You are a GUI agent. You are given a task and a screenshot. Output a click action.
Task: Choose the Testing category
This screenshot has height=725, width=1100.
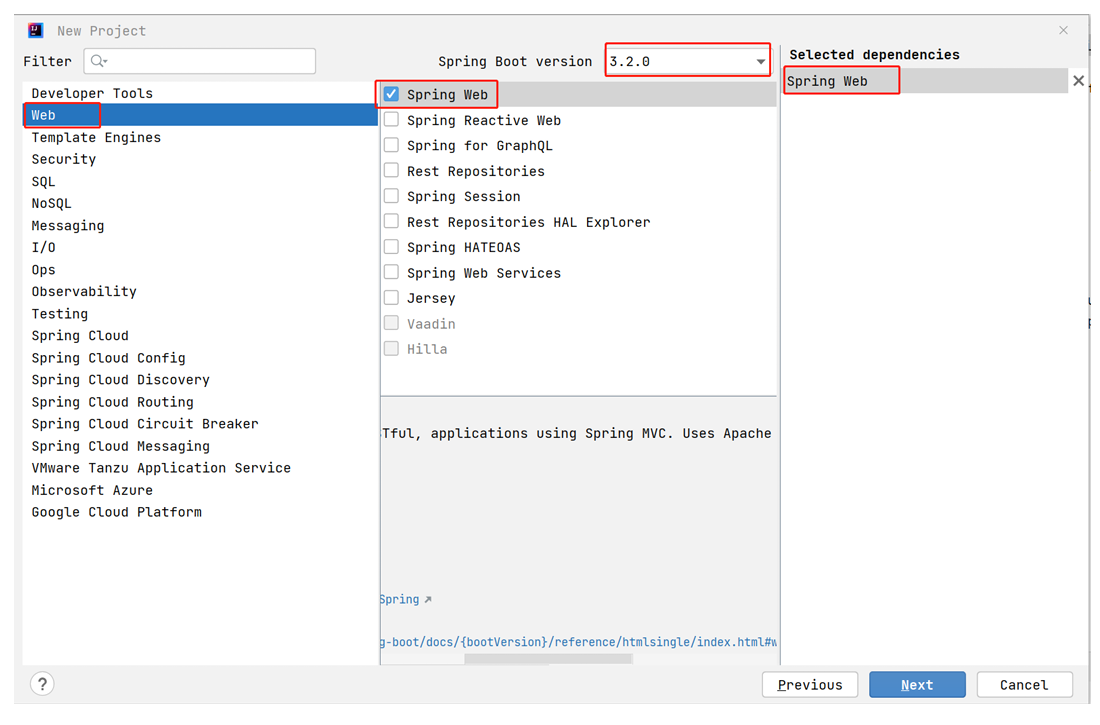200,314
